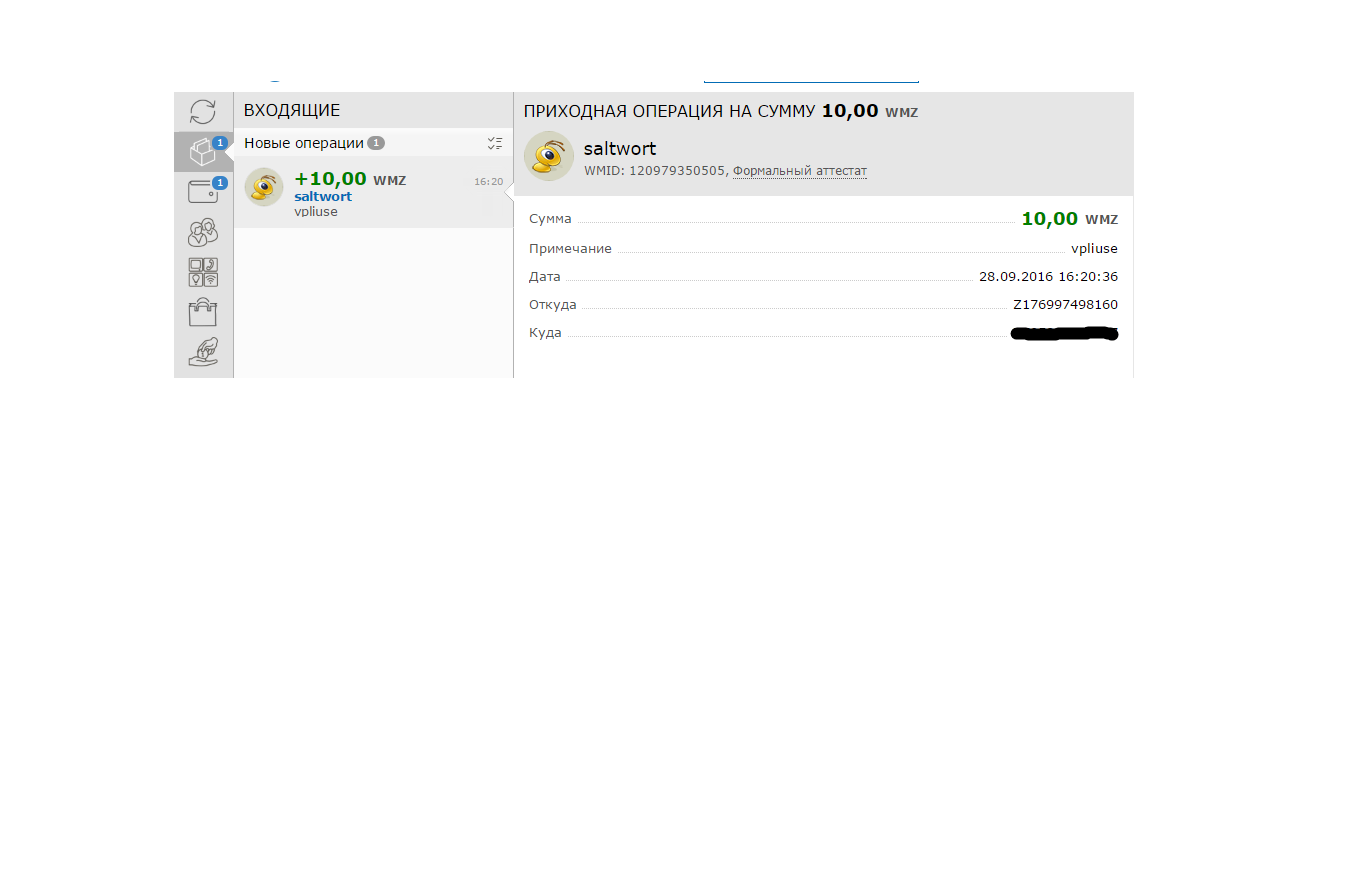Viewport: 1366px width, 877px height.
Task: Open the shopping bag icon
Action: [x=203, y=312]
